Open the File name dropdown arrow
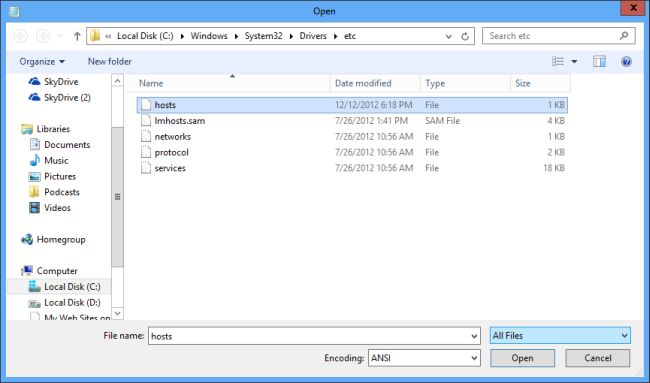Viewport: 650px width, 383px height. (x=475, y=336)
